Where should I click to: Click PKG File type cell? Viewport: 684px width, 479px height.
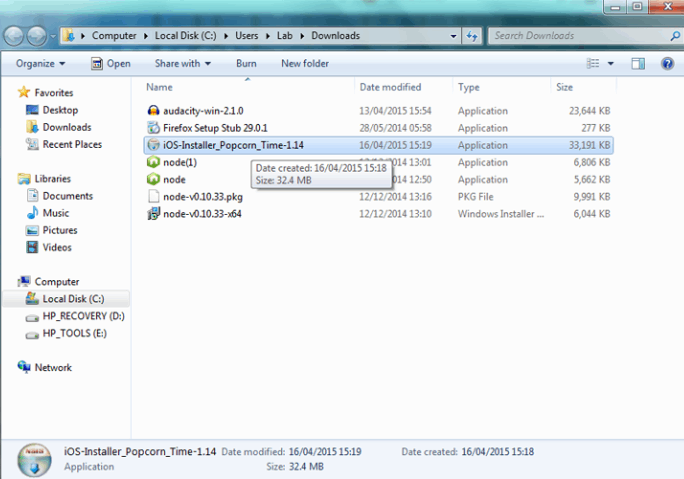click(x=475, y=197)
